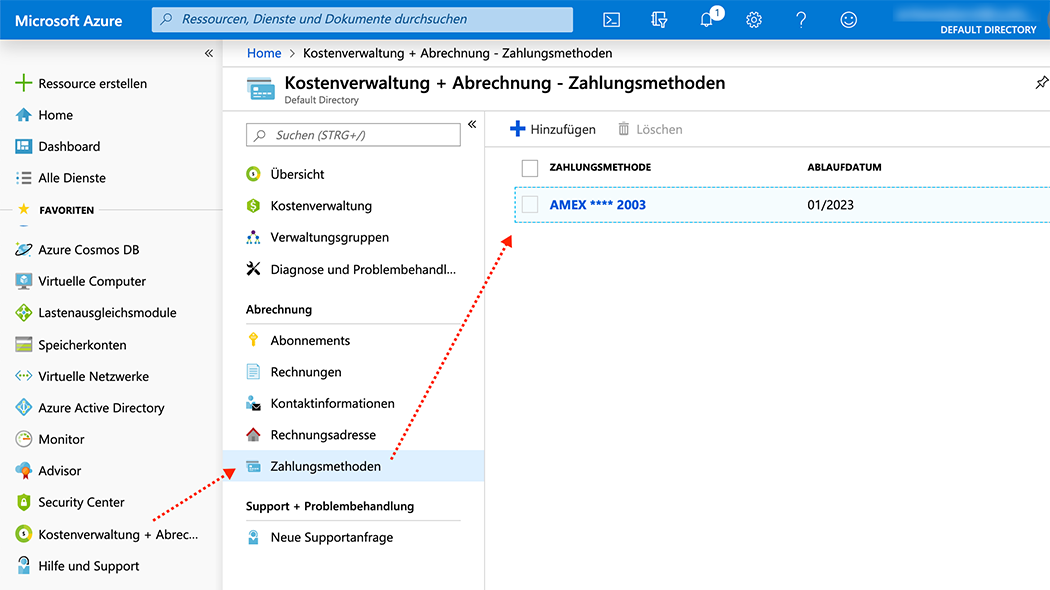The image size is (1050, 590).
Task: Open the notifications bell
Action: [x=707, y=20]
